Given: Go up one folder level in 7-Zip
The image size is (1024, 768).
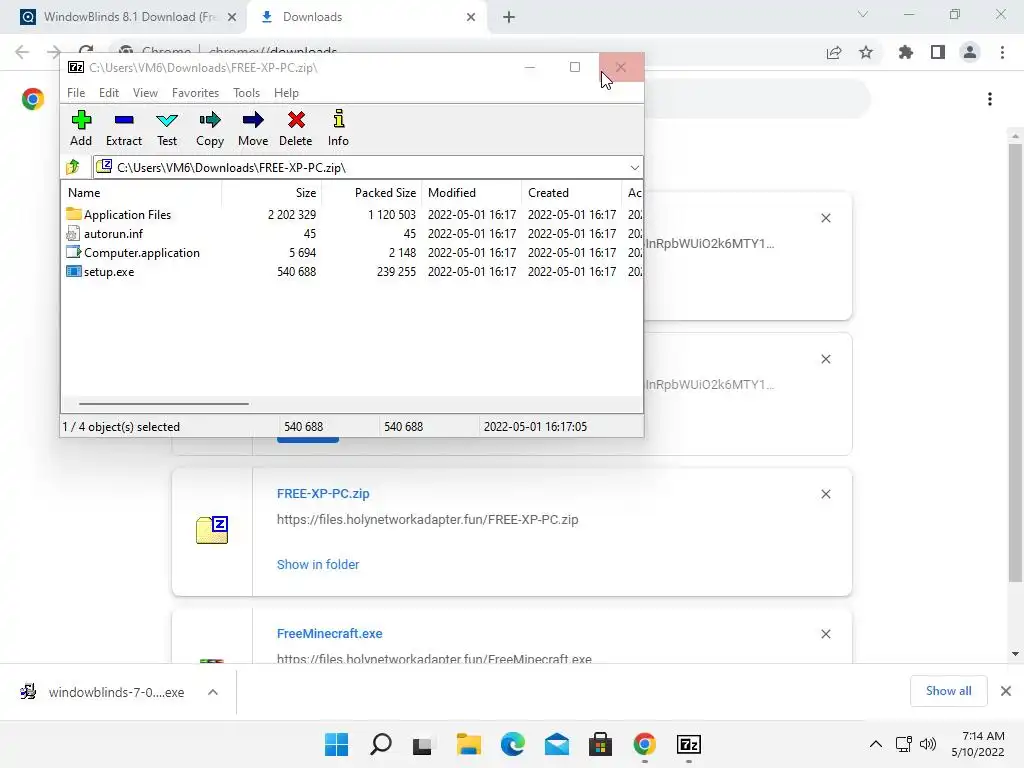Looking at the screenshot, I should coord(73,167).
